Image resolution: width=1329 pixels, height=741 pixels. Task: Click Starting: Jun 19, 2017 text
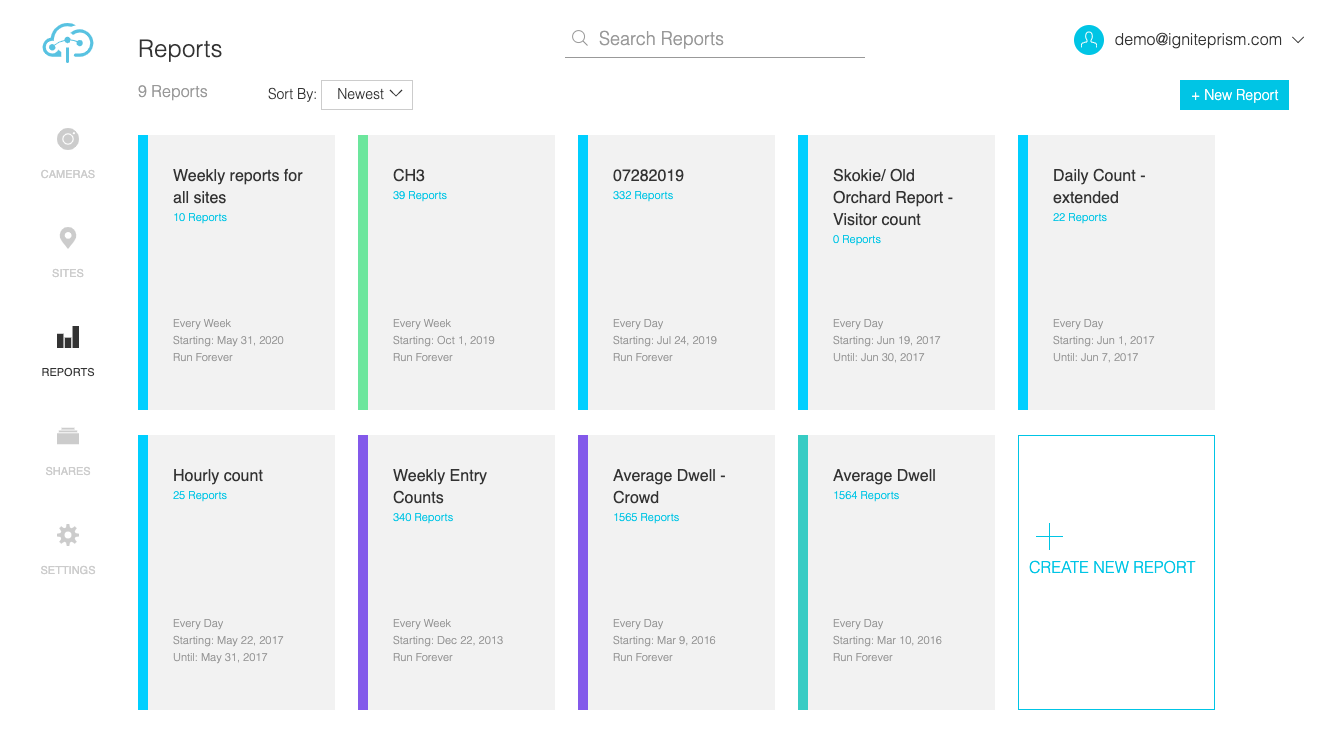(x=887, y=340)
